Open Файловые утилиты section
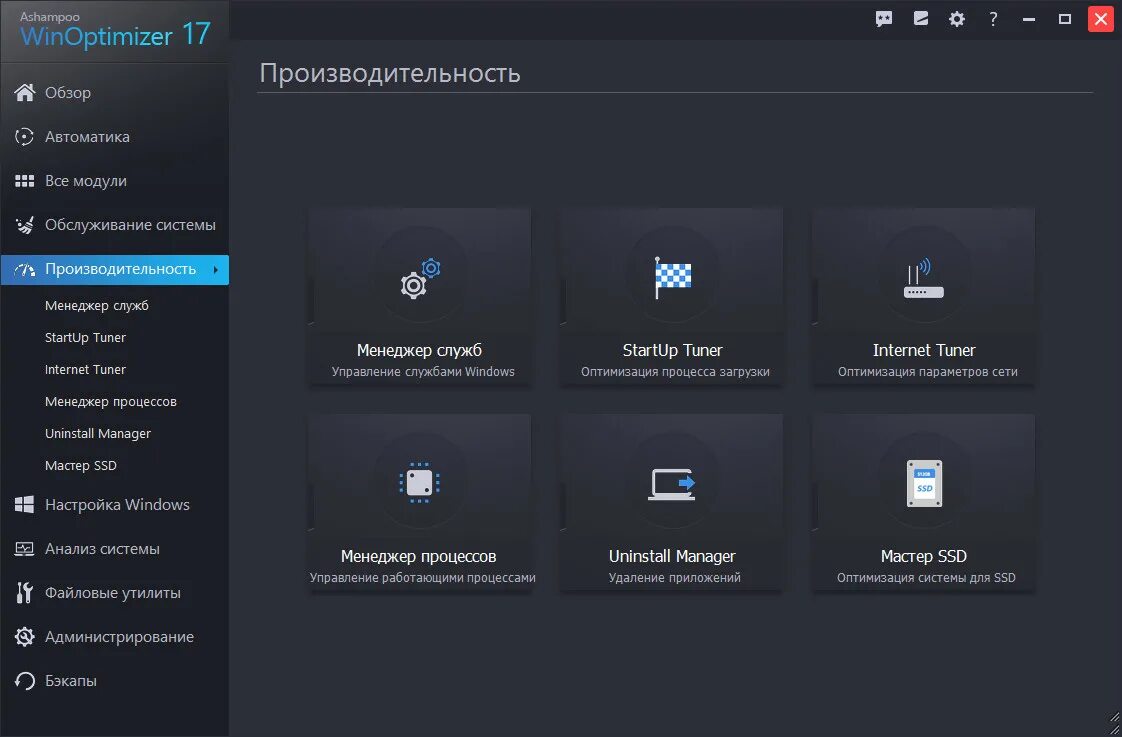 (114, 593)
